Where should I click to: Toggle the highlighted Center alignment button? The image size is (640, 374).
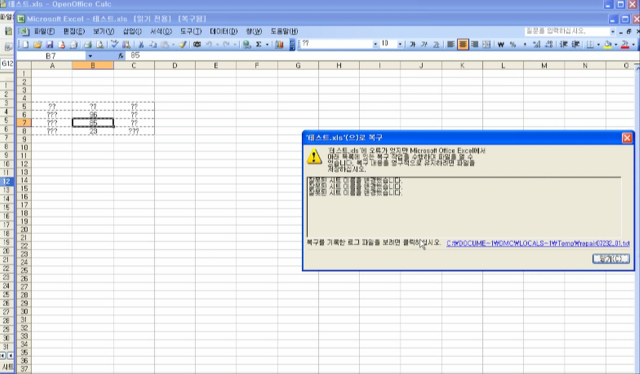[x=463, y=44]
